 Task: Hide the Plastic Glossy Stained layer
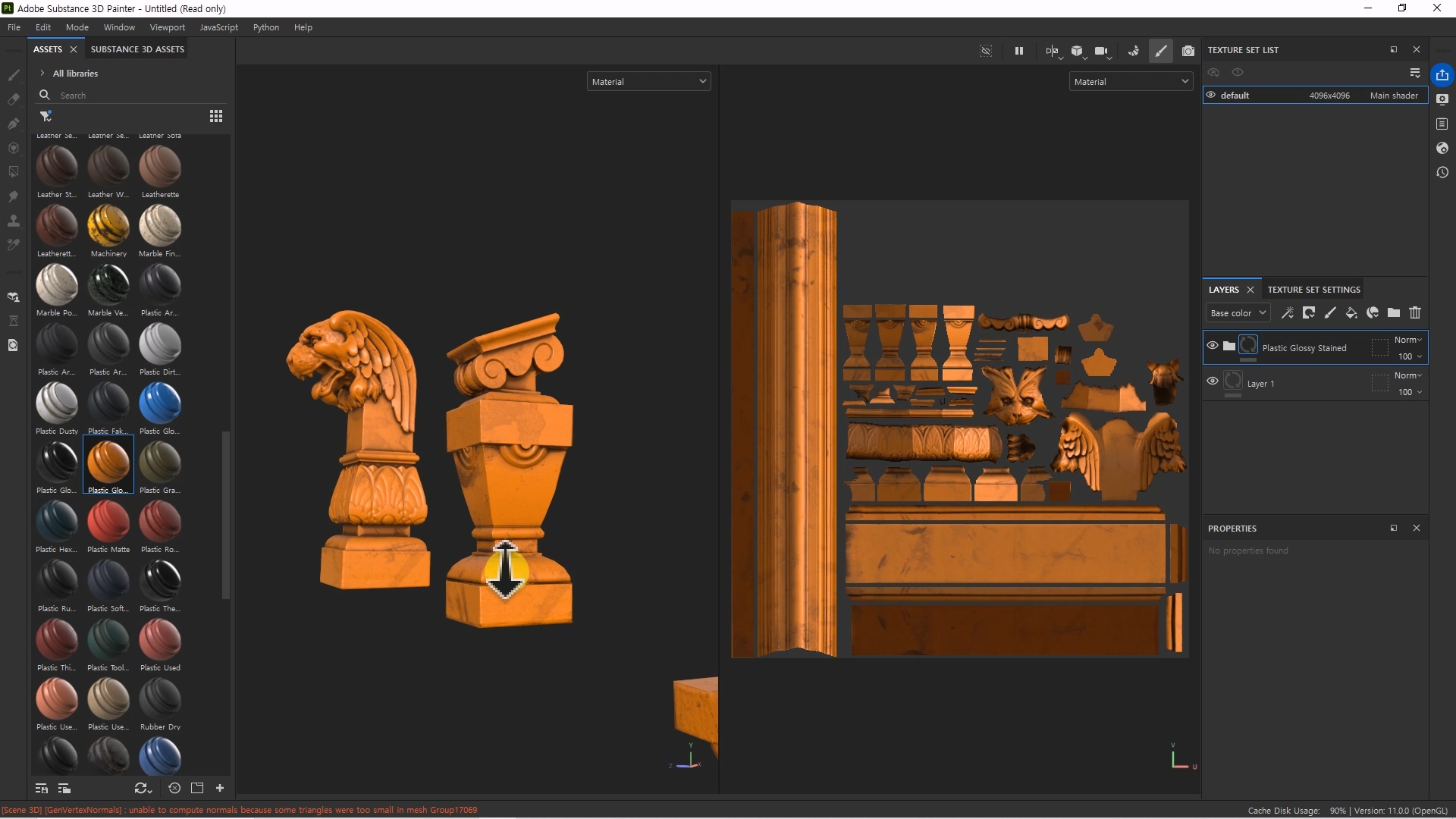pos(1213,346)
